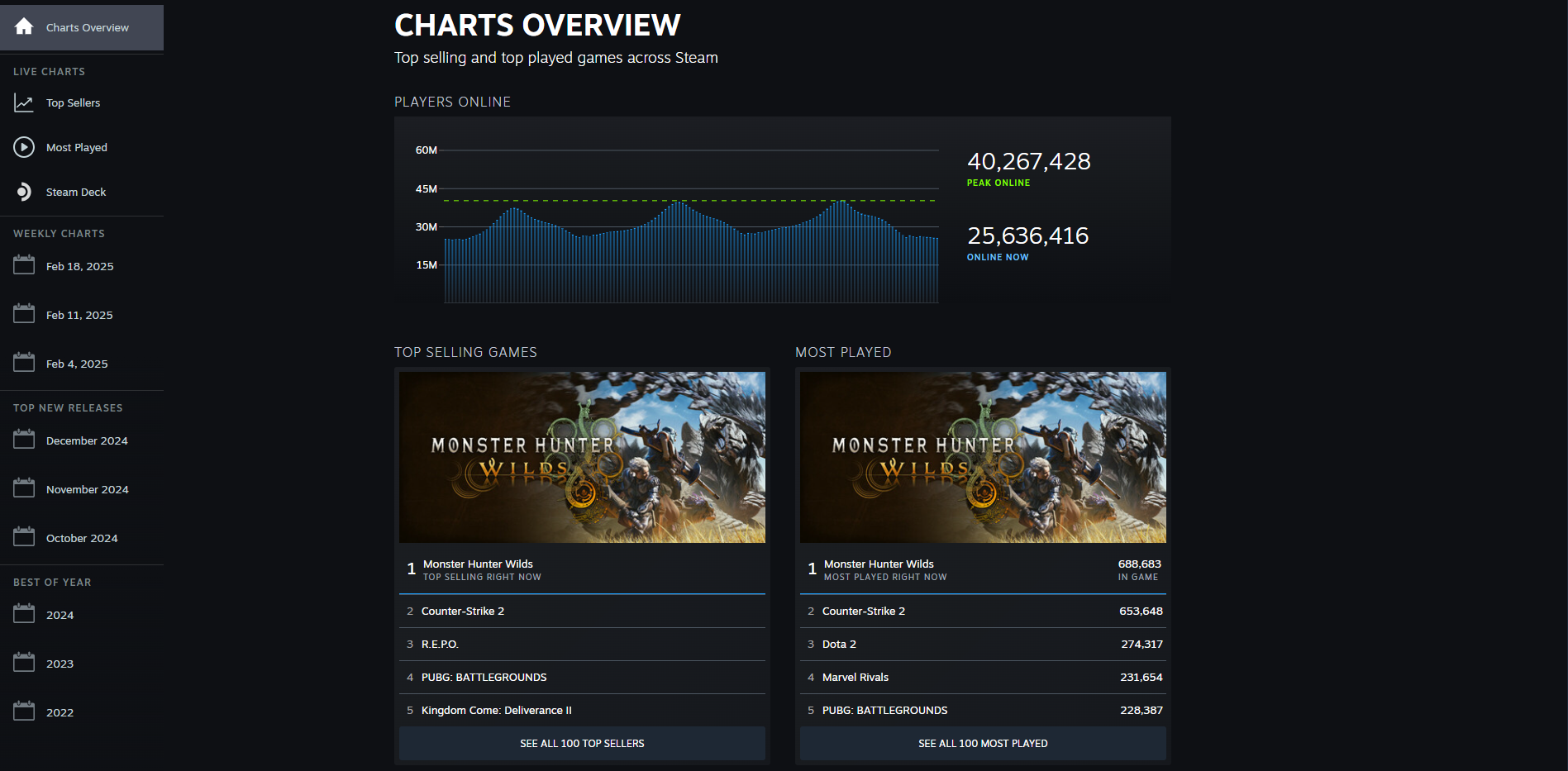The height and width of the screenshot is (771, 1568).
Task: Click the calendar icon beside 2023 best of year
Action: (24, 663)
